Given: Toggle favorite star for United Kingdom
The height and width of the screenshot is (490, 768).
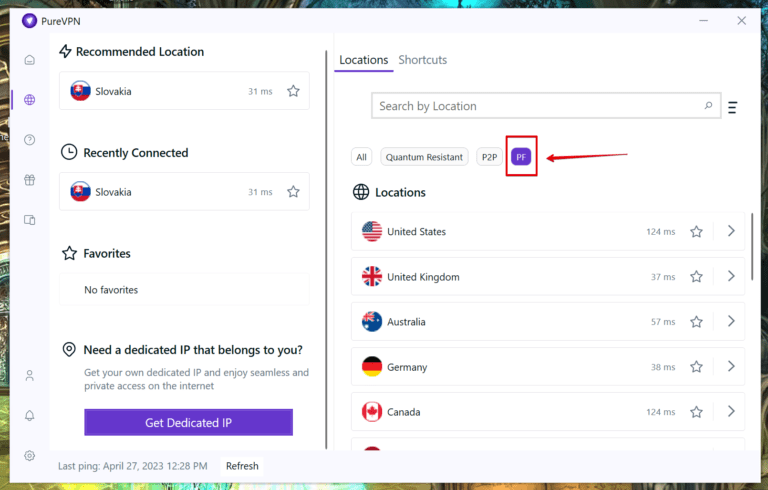Looking at the screenshot, I should point(696,276).
